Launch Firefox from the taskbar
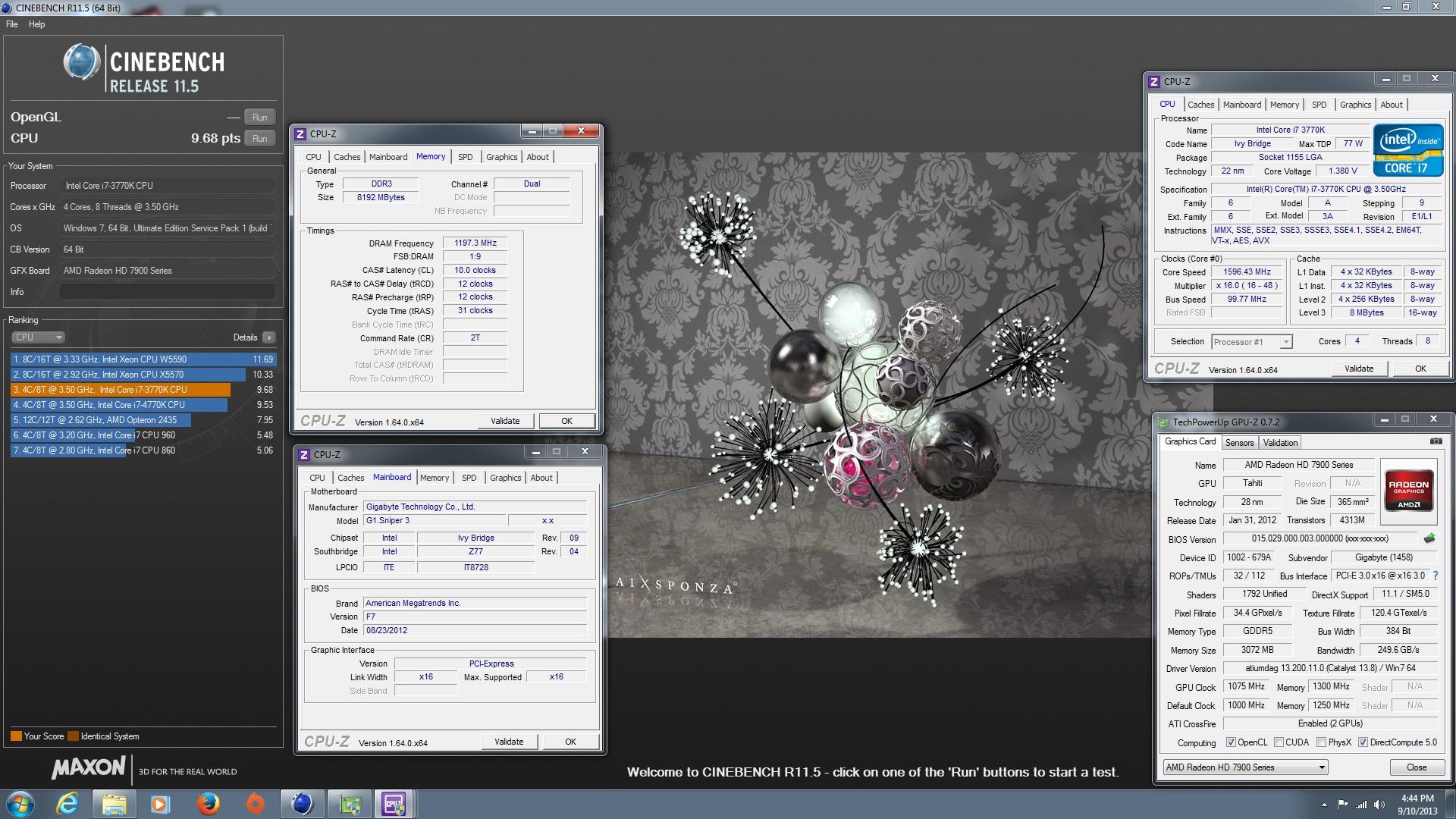This screenshot has width=1456, height=819. (208, 804)
